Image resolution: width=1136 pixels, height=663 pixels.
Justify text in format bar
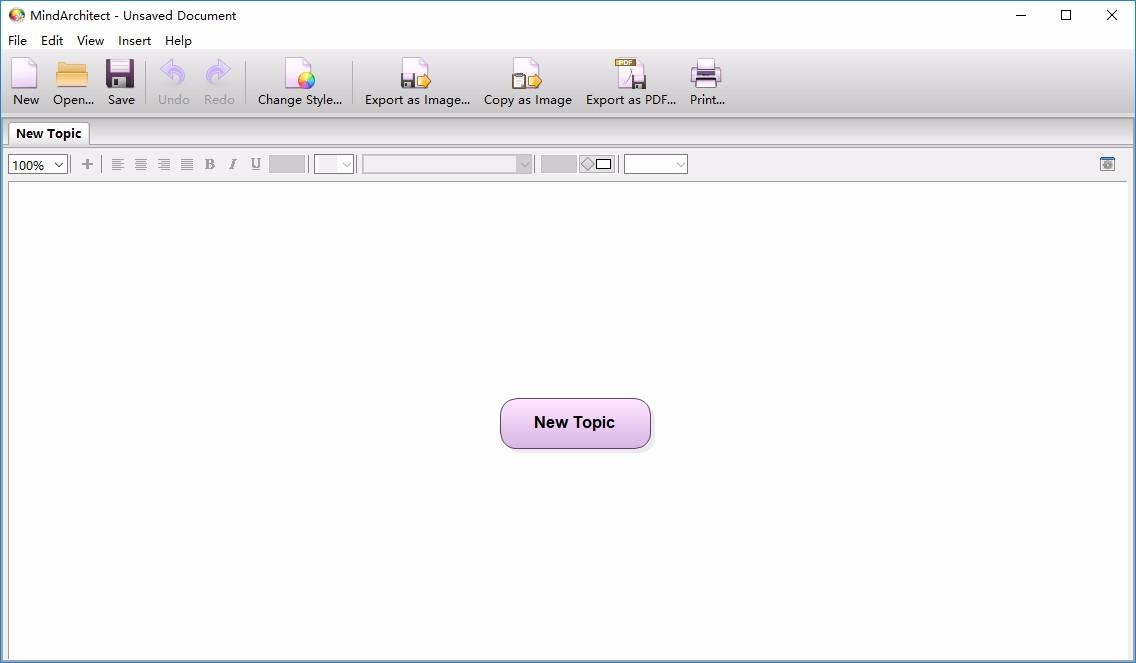point(187,164)
